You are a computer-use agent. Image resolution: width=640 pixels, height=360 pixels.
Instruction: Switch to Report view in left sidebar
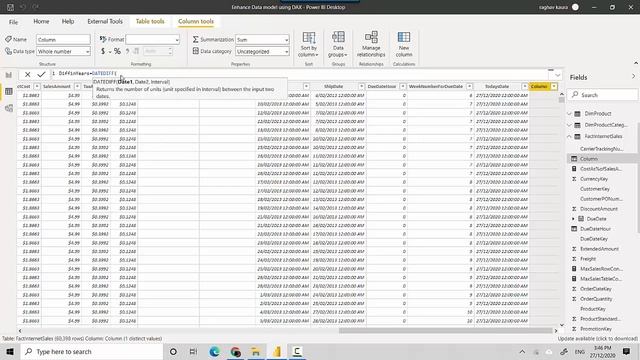point(9,75)
